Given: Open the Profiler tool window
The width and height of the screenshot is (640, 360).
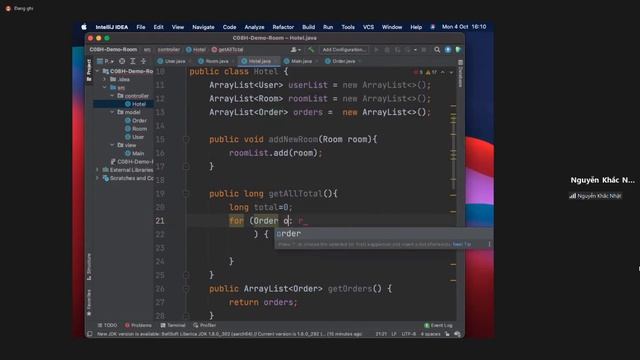Looking at the screenshot, I should click(x=204, y=326).
